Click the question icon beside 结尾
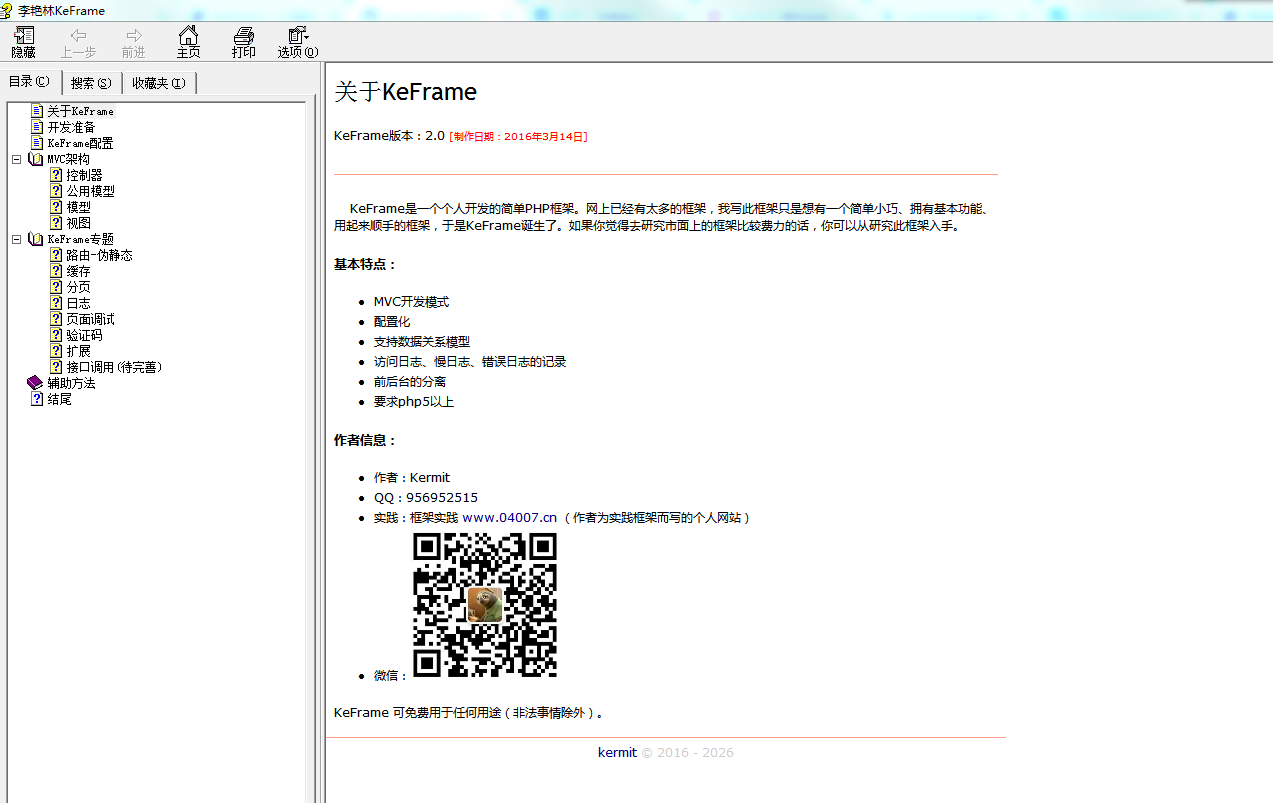Viewport: 1273px width, 803px height. (37, 399)
